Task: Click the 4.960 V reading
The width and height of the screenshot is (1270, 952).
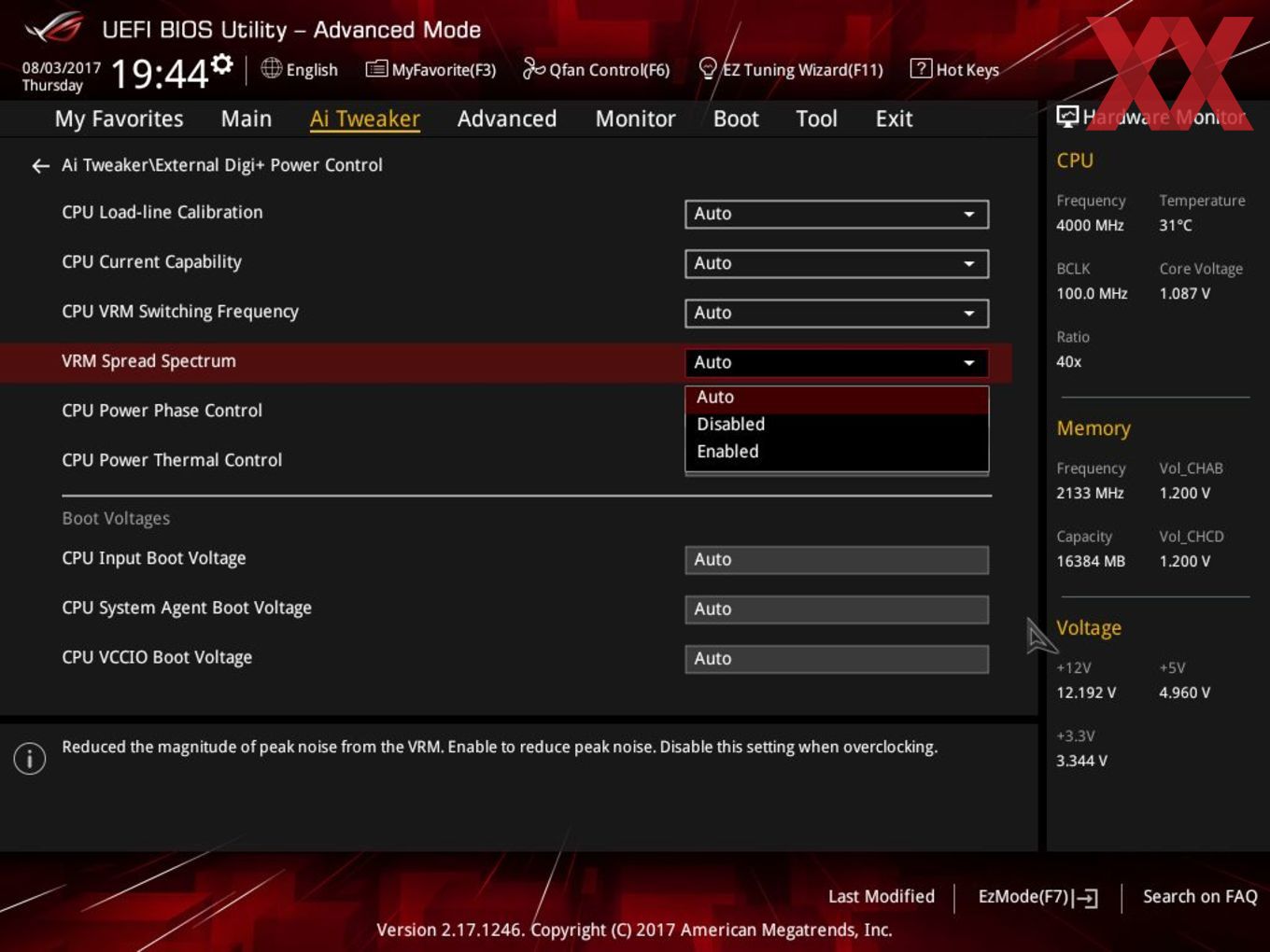Action: coord(1185,693)
